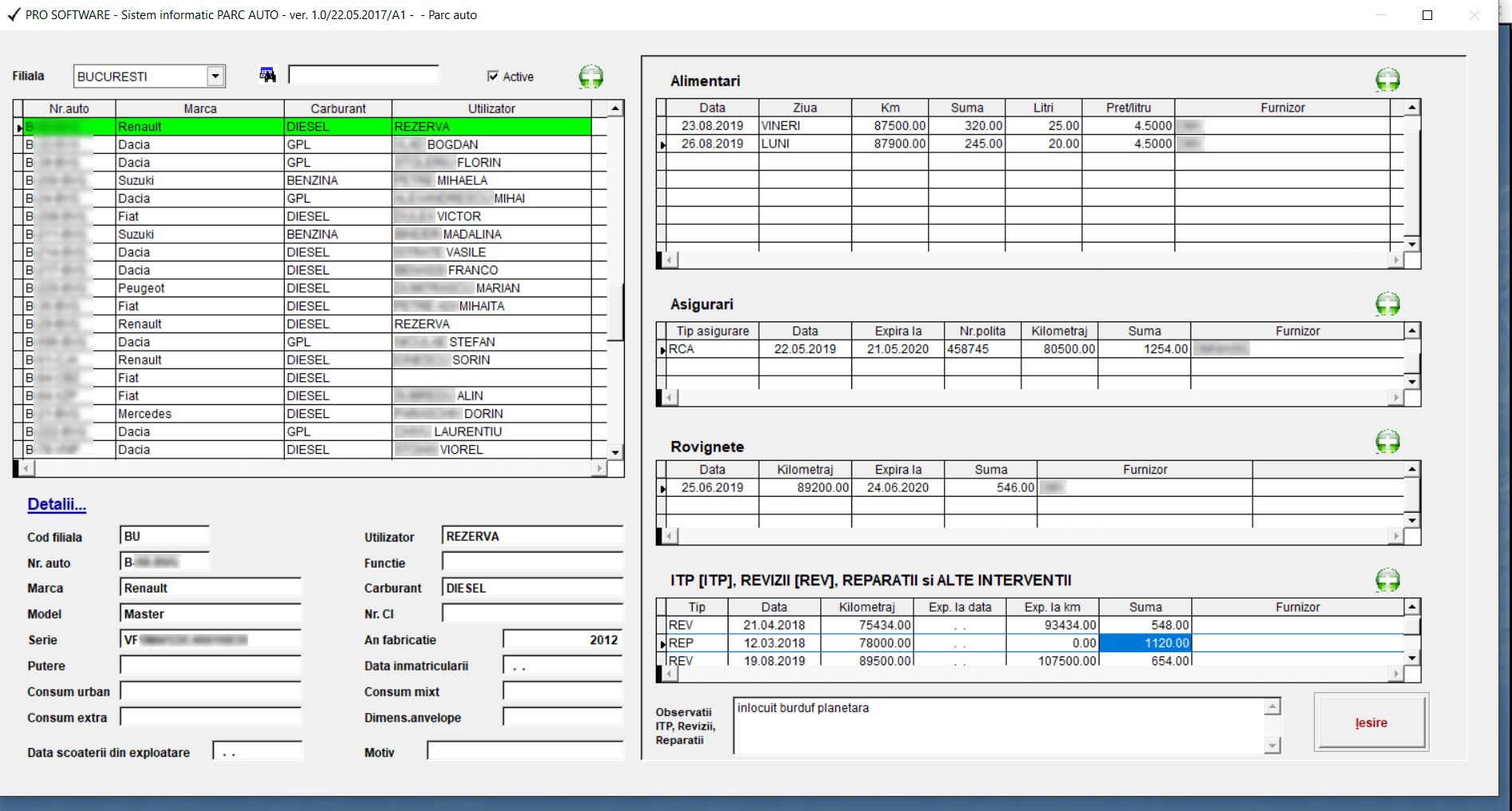The width and height of the screenshot is (1512, 811).
Task: Click the search text field next to binoculars
Action: [364, 75]
